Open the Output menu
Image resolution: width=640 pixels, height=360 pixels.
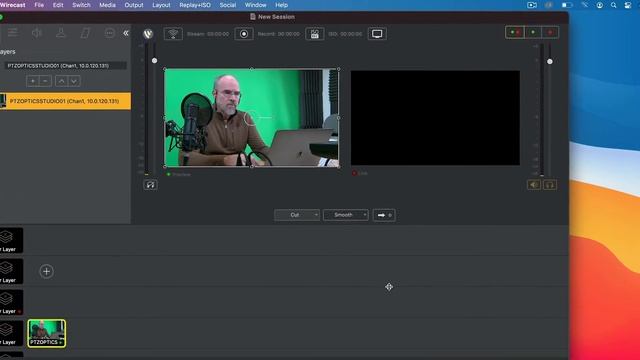[134, 5]
